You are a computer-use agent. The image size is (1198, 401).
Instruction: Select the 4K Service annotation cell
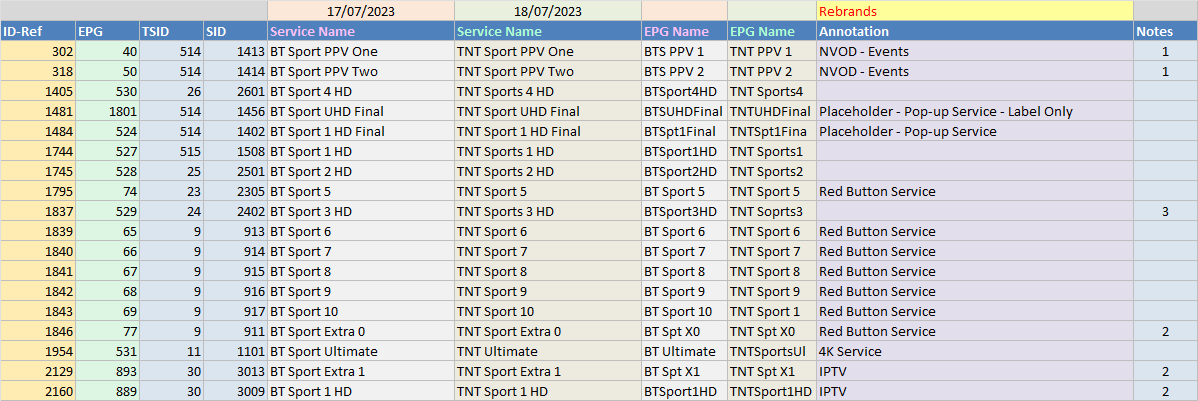click(973, 351)
